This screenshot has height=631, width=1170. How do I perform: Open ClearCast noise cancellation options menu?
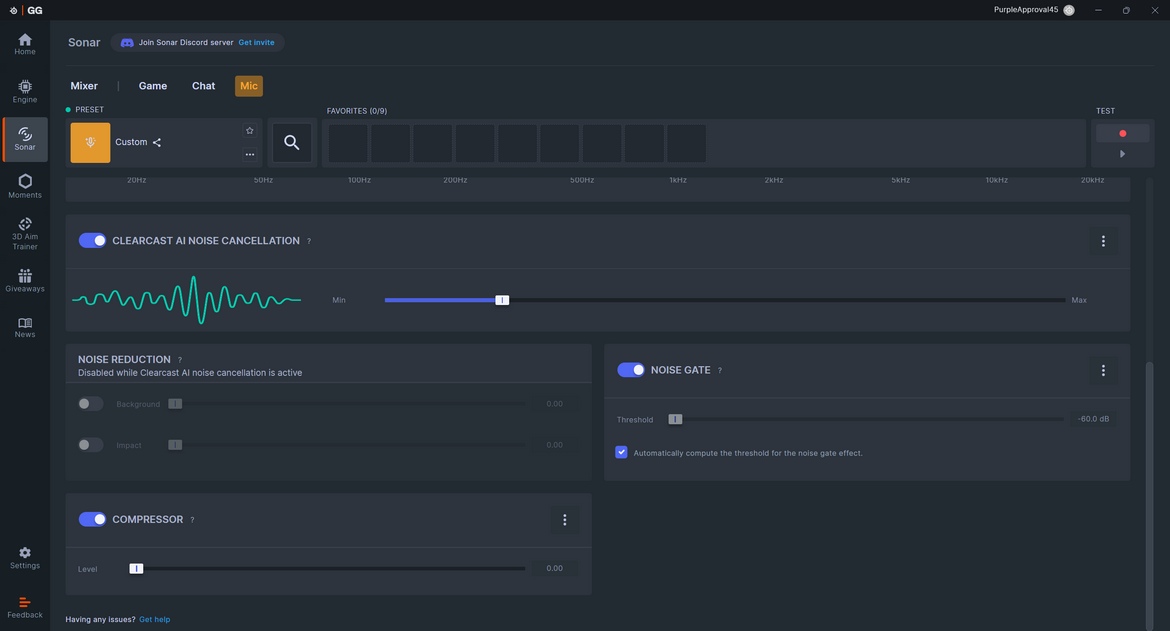[x=1103, y=241]
